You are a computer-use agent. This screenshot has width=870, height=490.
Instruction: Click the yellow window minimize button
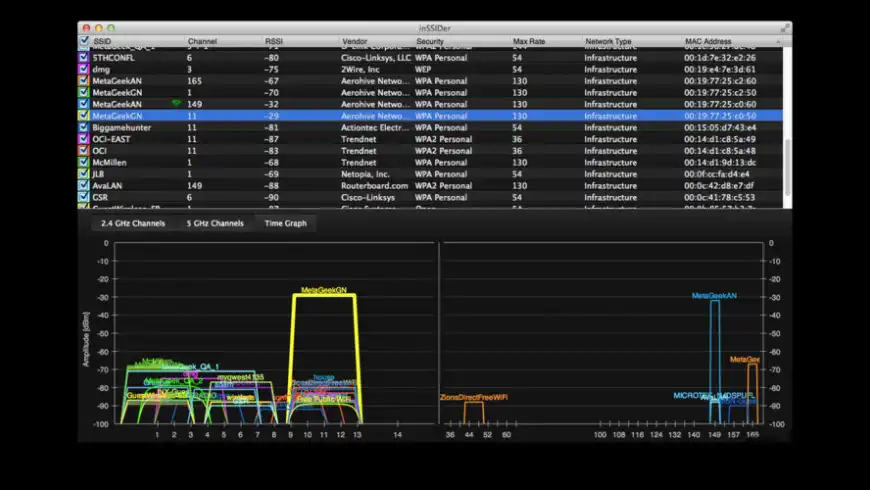[99, 27]
